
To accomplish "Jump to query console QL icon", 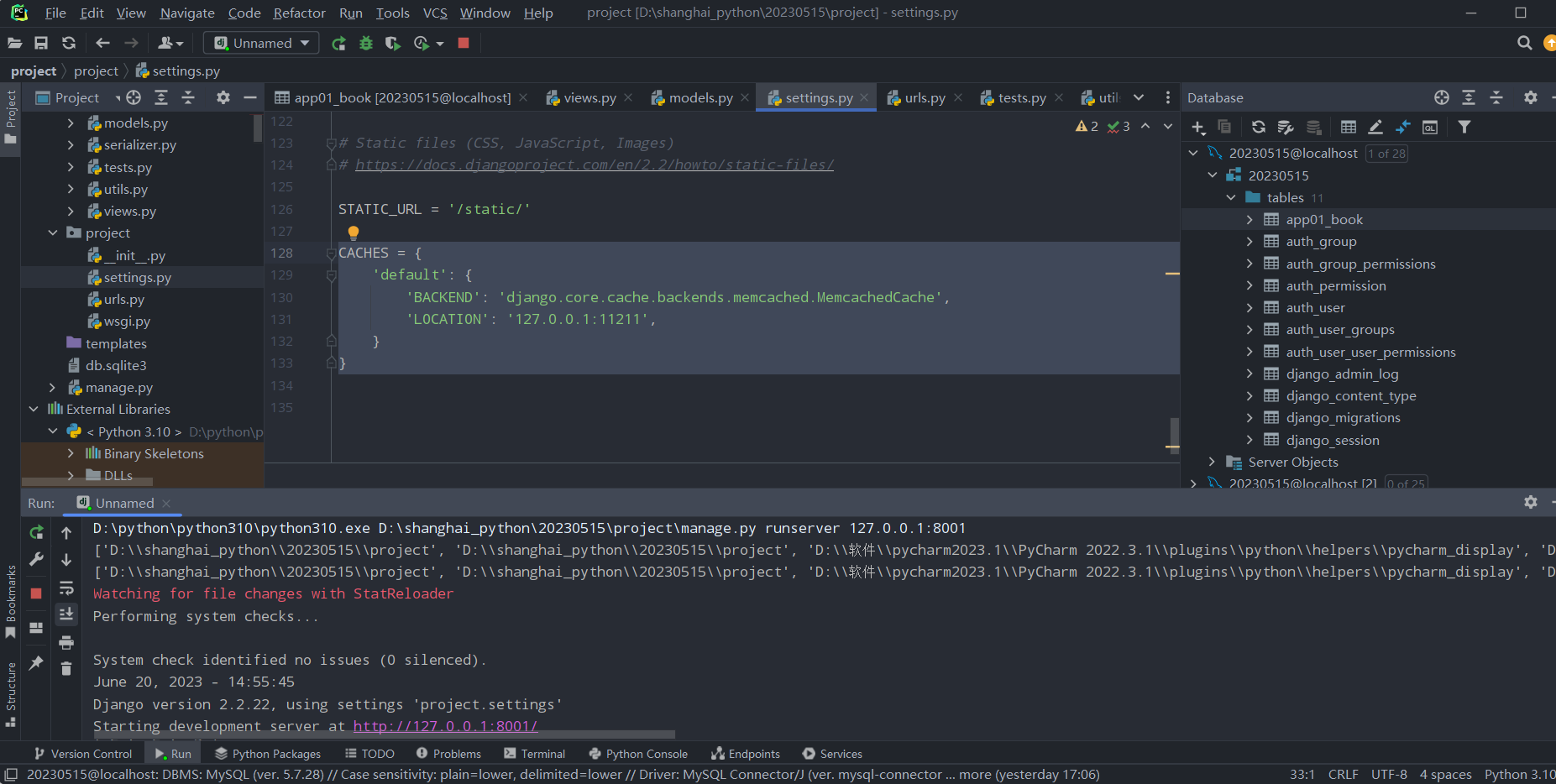I will [x=1430, y=127].
